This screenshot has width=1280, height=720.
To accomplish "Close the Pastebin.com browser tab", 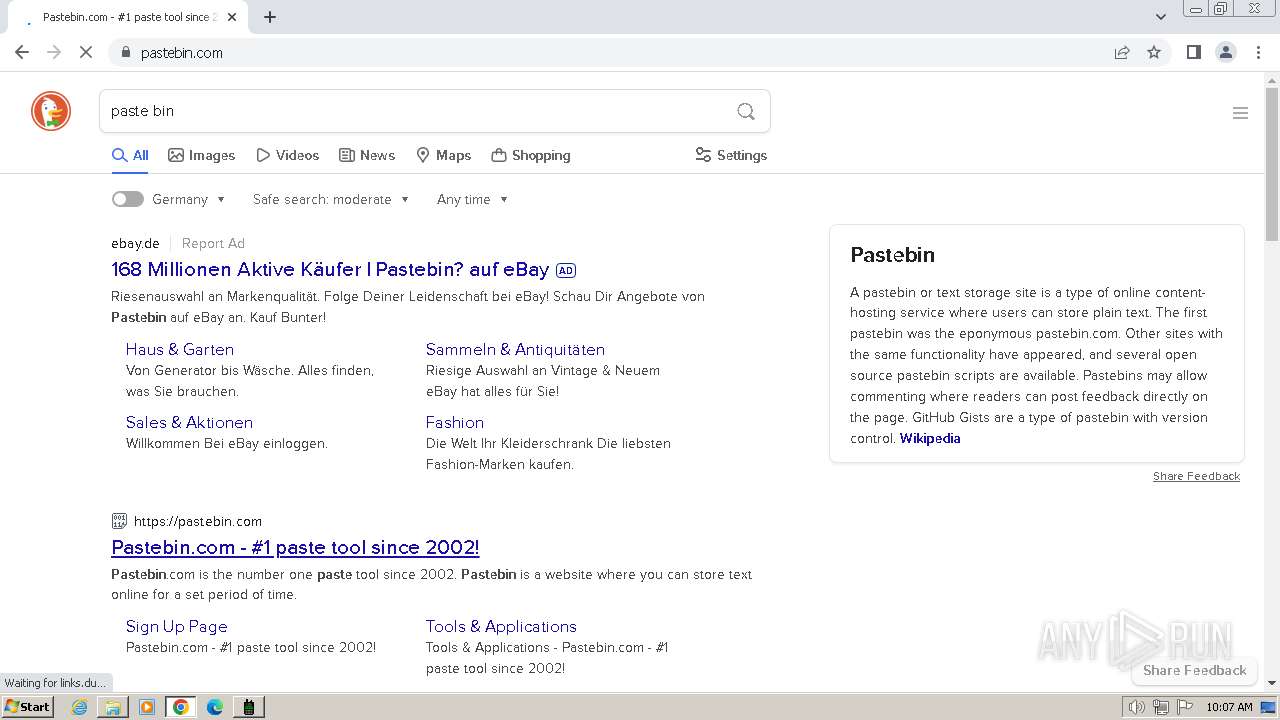I will pos(232,17).
